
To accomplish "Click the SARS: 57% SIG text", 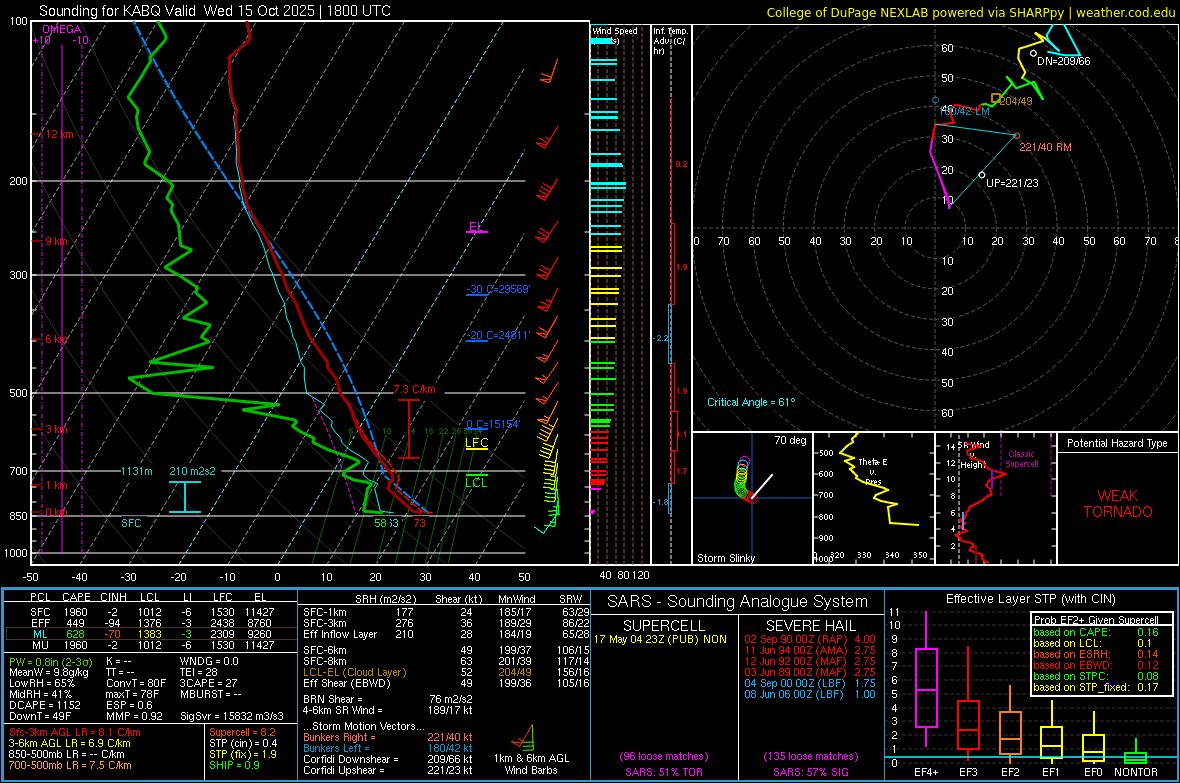I will 810,772.
